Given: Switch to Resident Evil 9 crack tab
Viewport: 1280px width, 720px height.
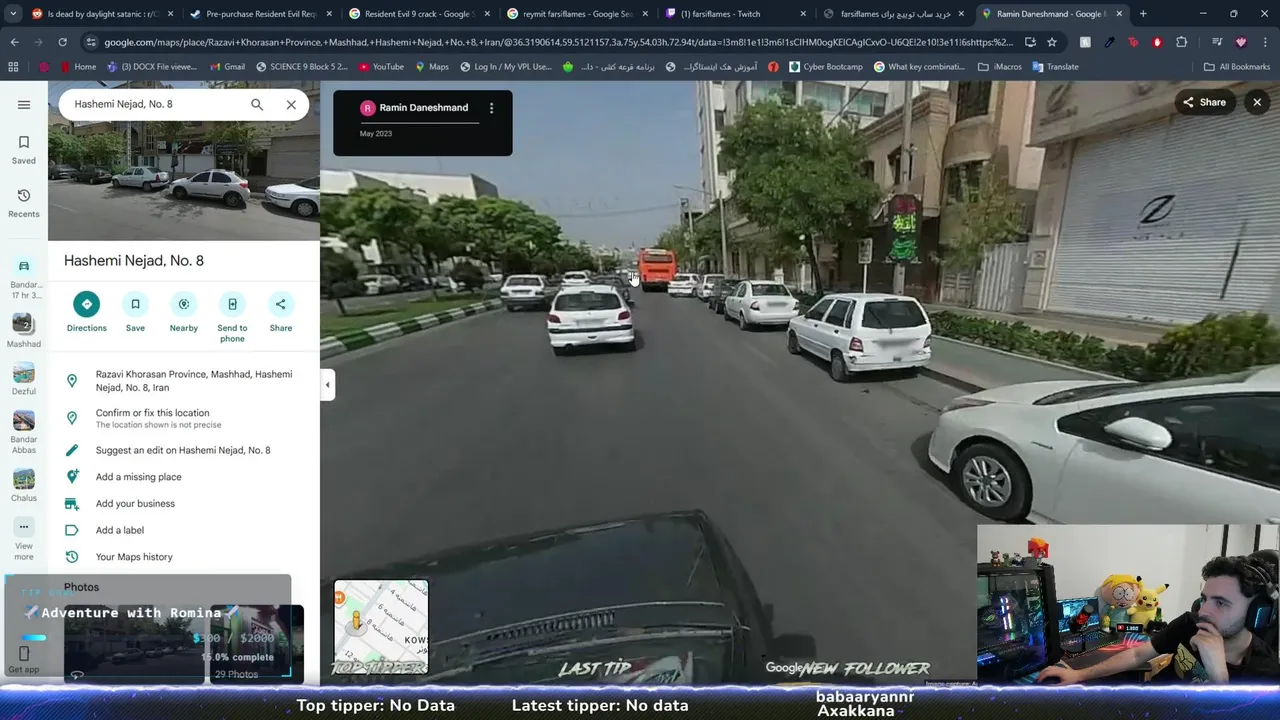Looking at the screenshot, I should [x=419, y=14].
